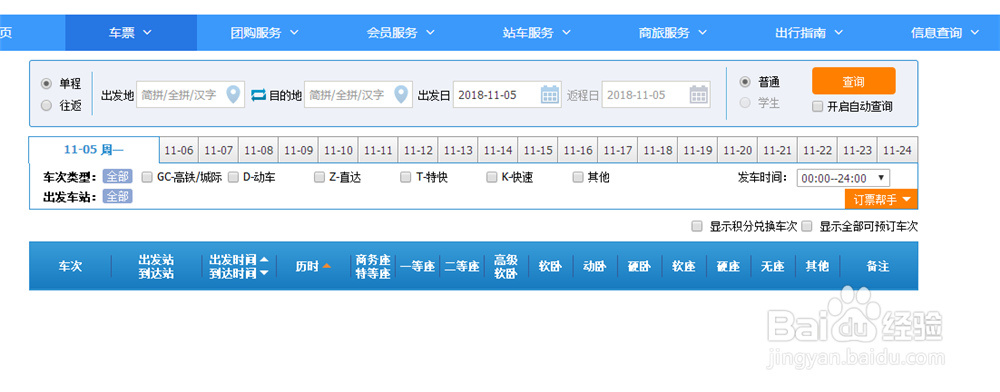
Task: Click the 出发日 date field 2018-11-05
Action: (507, 95)
